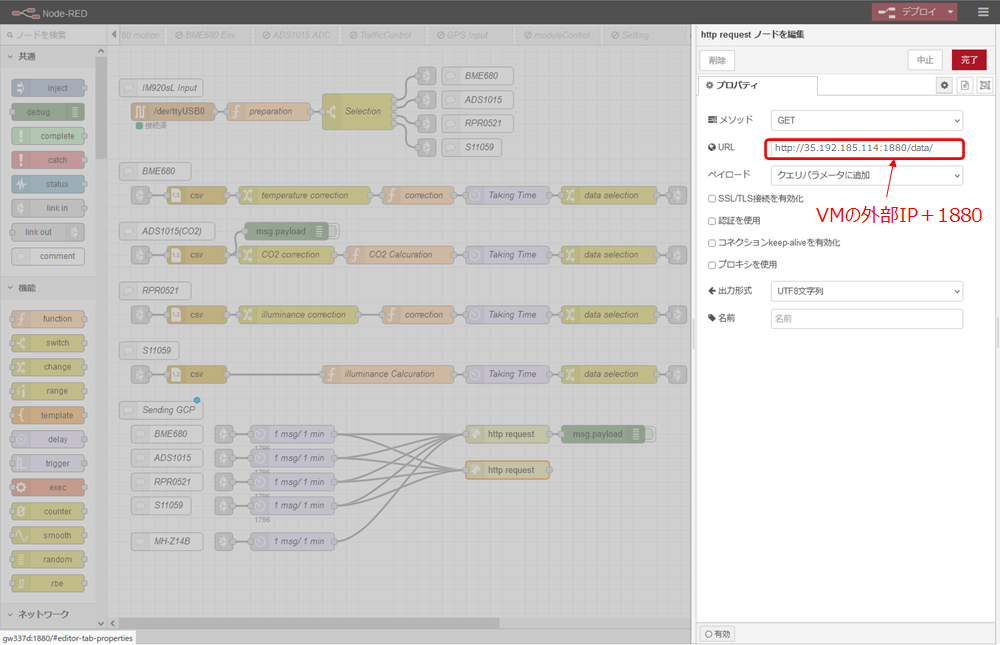Open the payload dropdown
The image size is (1000, 645).
point(866,175)
